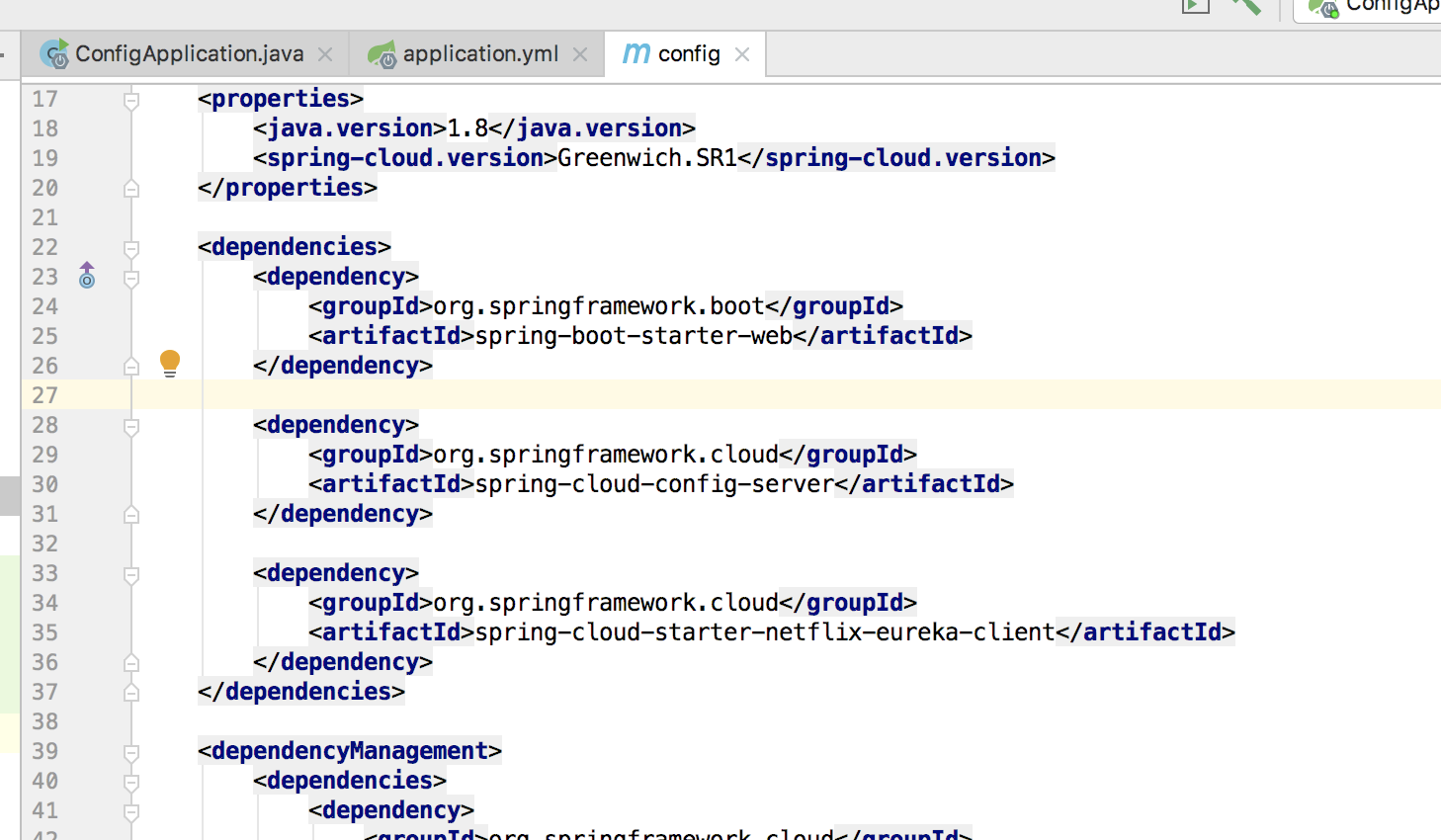Collapse the dependency block at line 33
1441x840 pixels.
tap(131, 574)
